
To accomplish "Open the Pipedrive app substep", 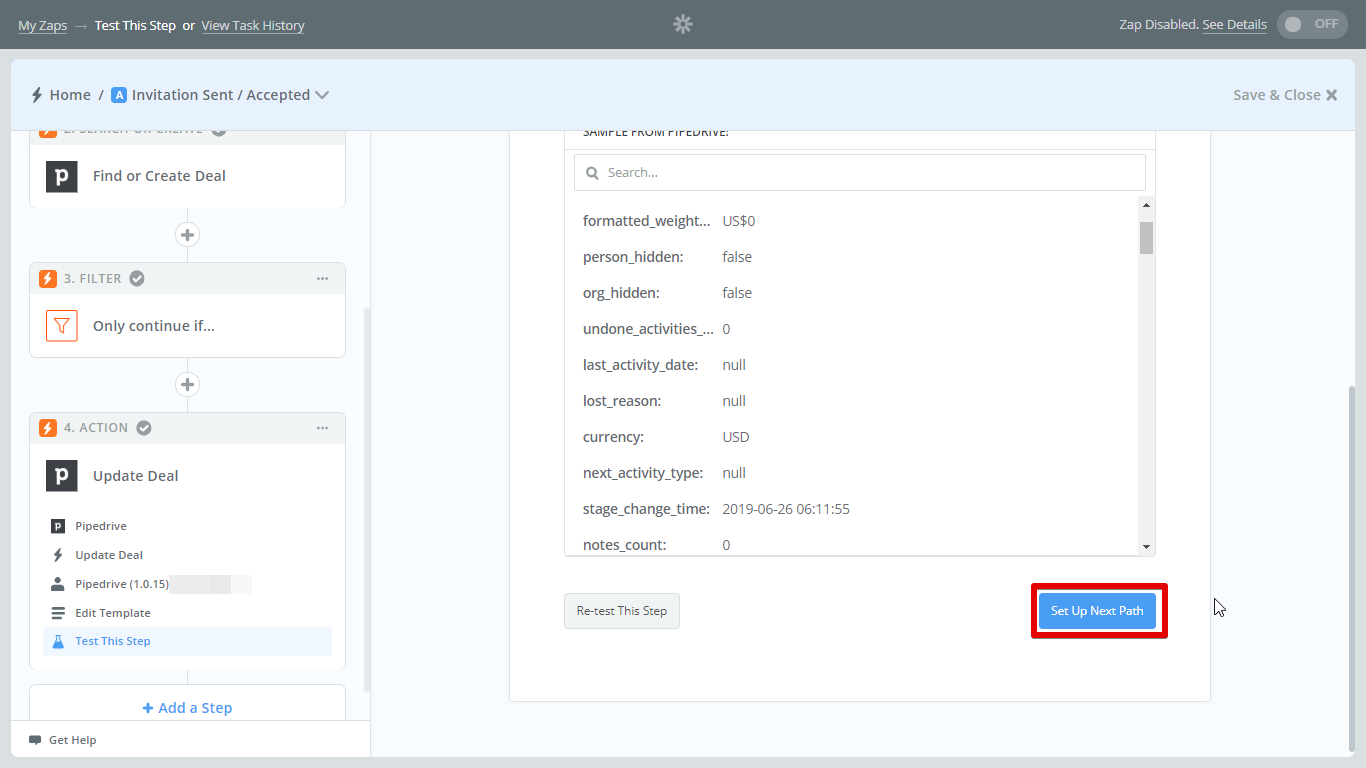I will tap(187, 526).
